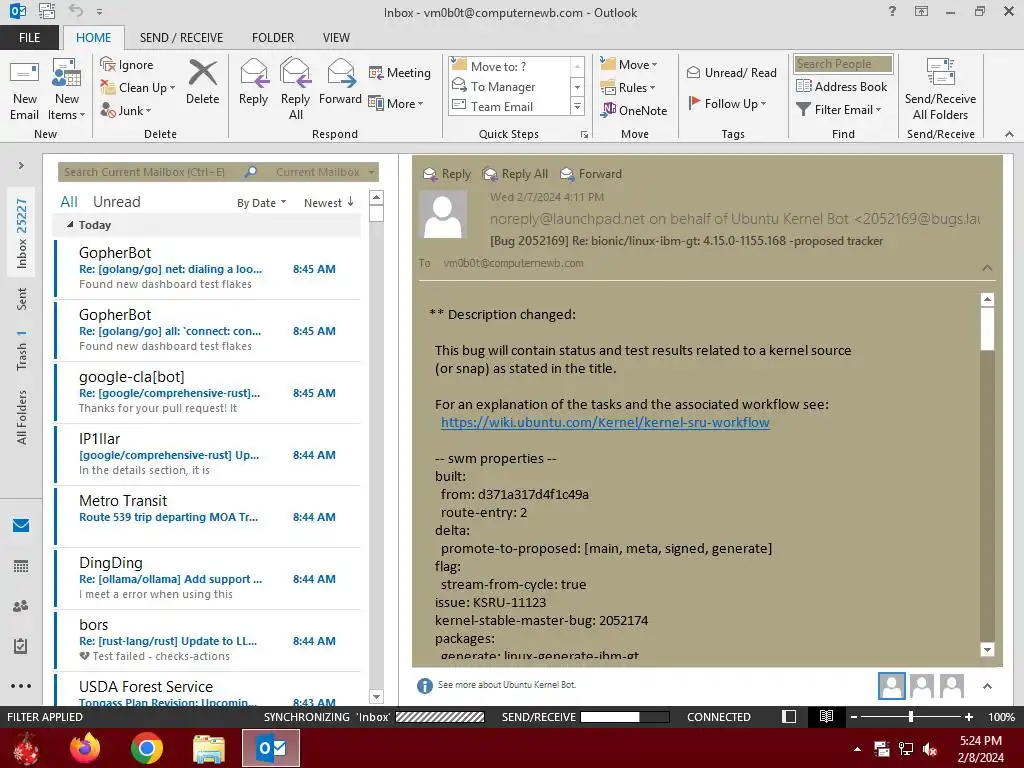
Task: Click Reply All in the reading pane
Action: (515, 174)
